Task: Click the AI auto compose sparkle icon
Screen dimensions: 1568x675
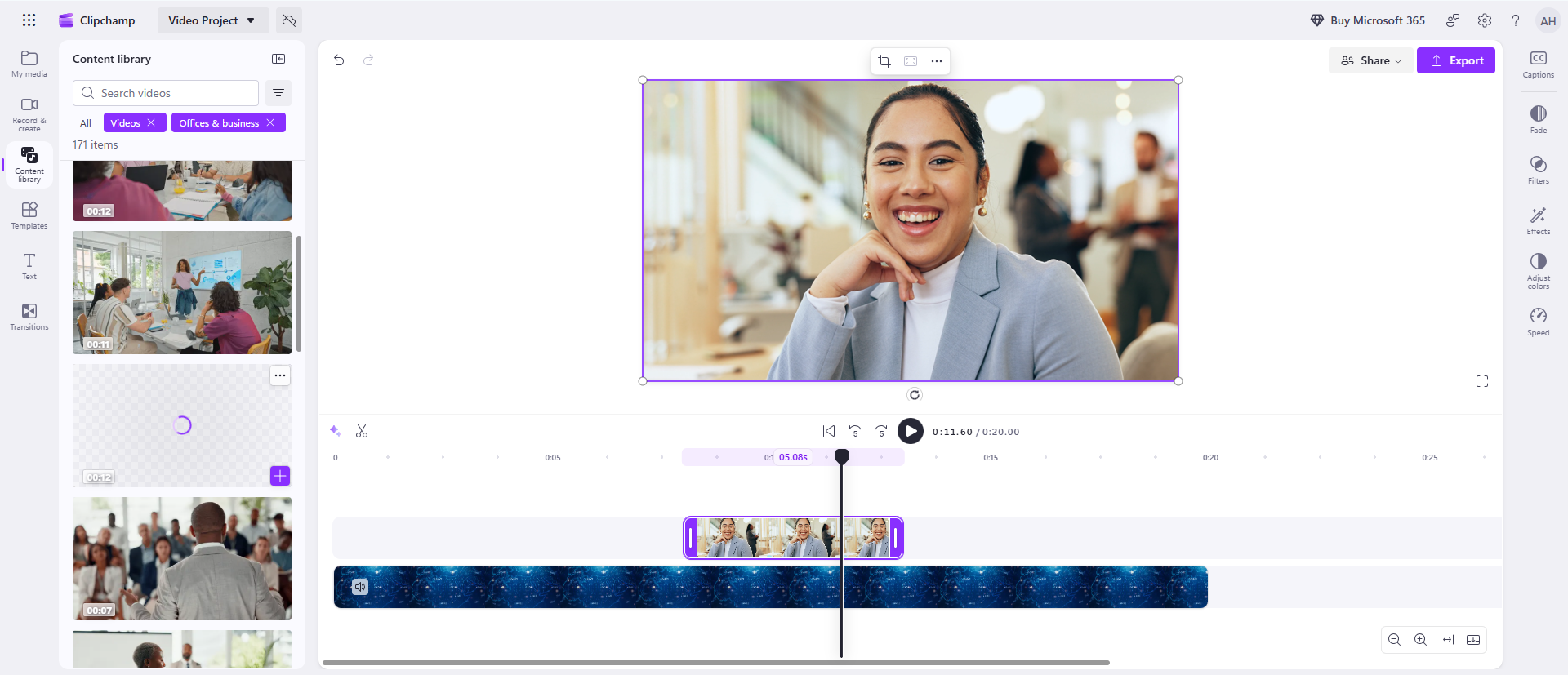Action: [335, 431]
